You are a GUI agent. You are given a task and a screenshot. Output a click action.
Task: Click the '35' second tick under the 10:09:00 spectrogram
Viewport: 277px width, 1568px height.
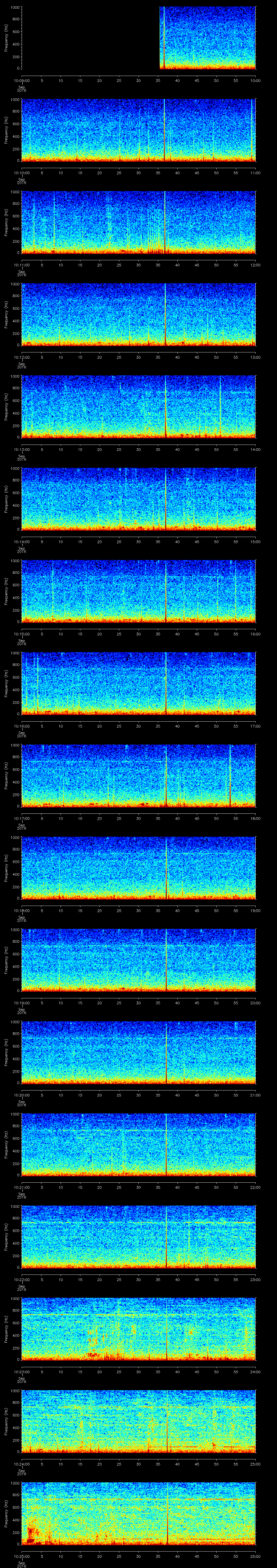tap(158, 80)
